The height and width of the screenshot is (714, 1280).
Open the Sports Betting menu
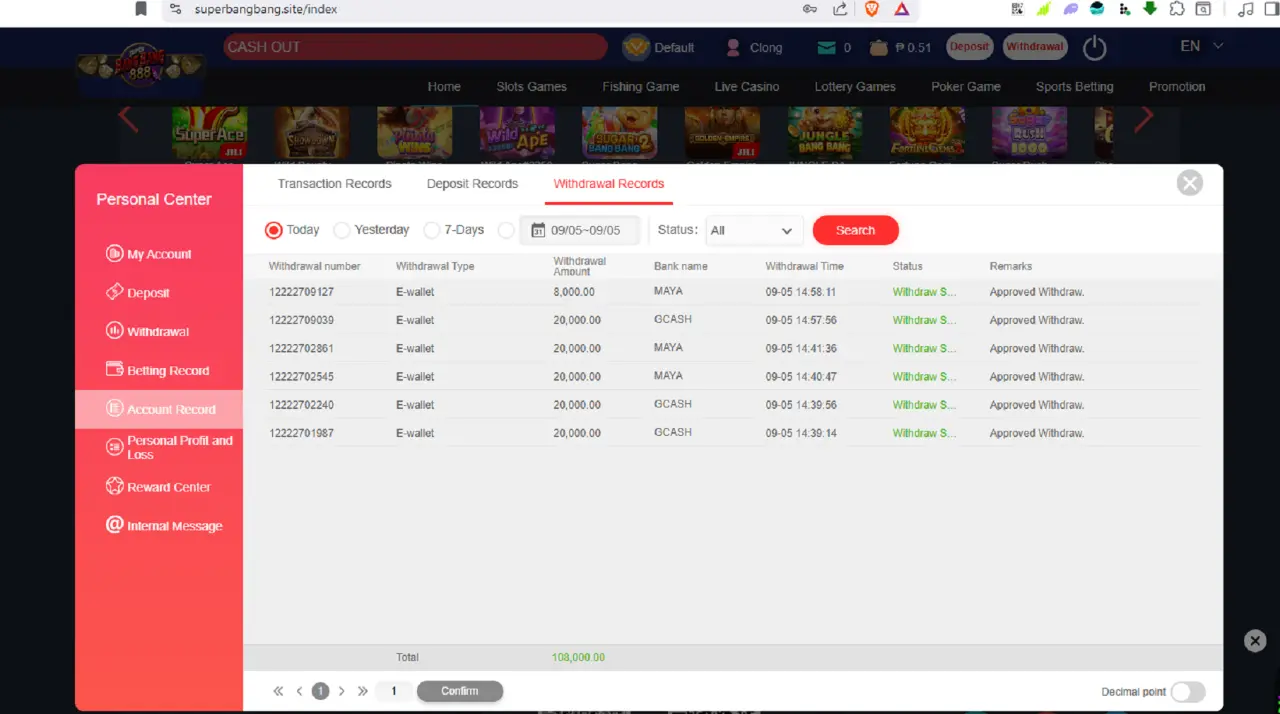(1075, 86)
